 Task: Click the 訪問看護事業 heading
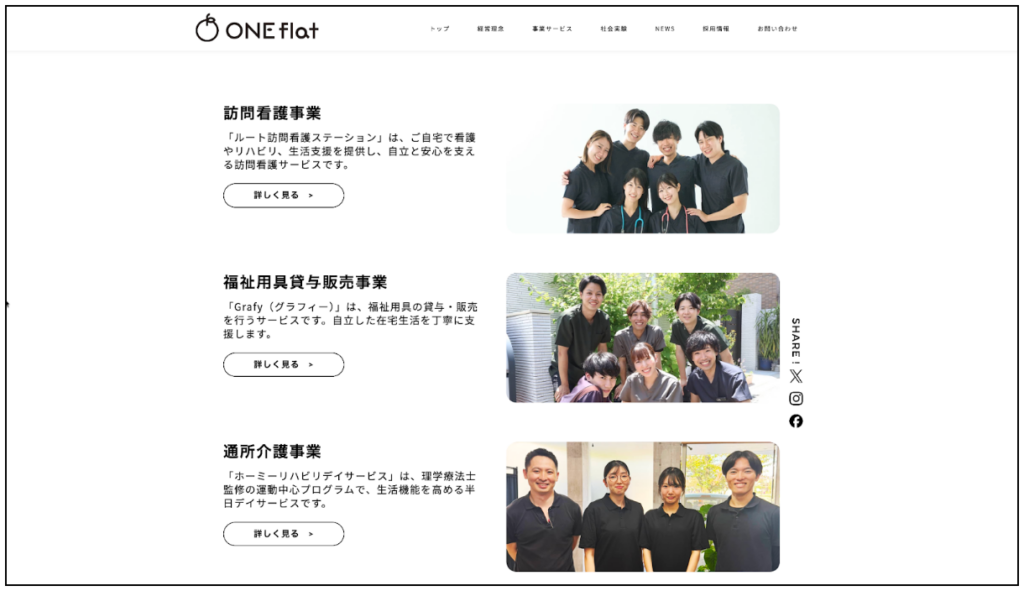coord(272,113)
